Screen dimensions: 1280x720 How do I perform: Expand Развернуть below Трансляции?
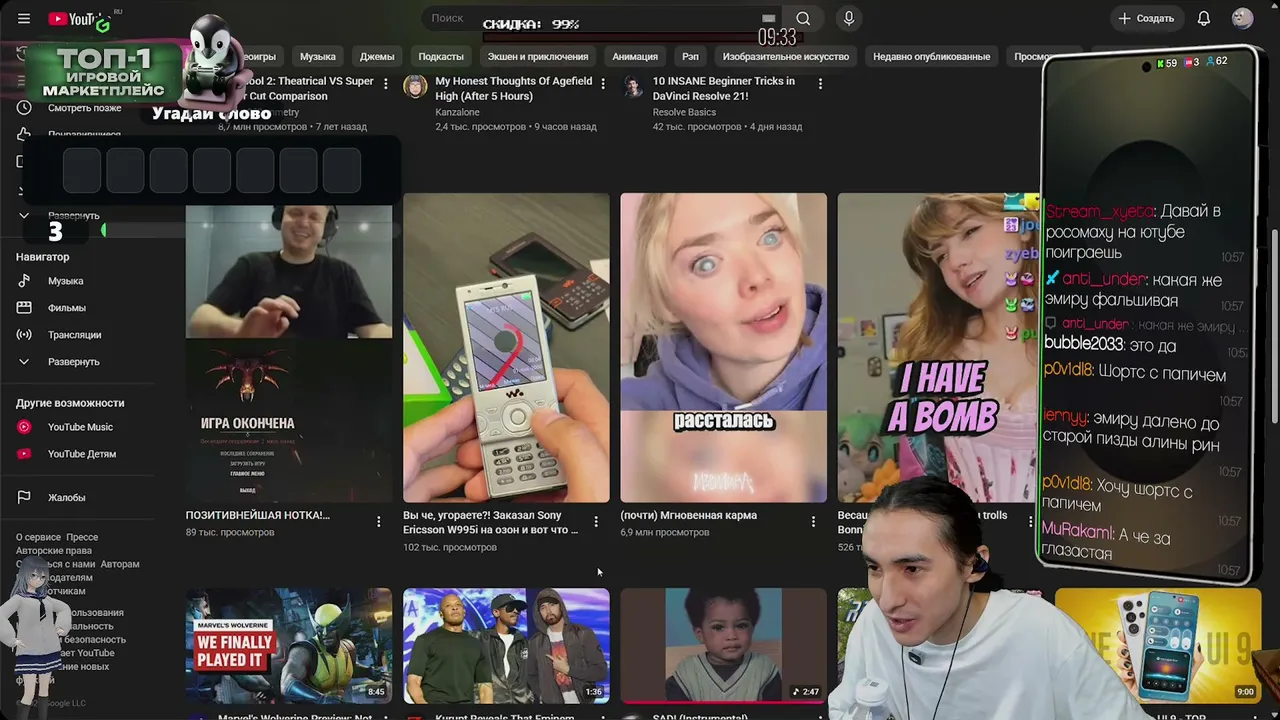pyautogui.click(x=73, y=362)
